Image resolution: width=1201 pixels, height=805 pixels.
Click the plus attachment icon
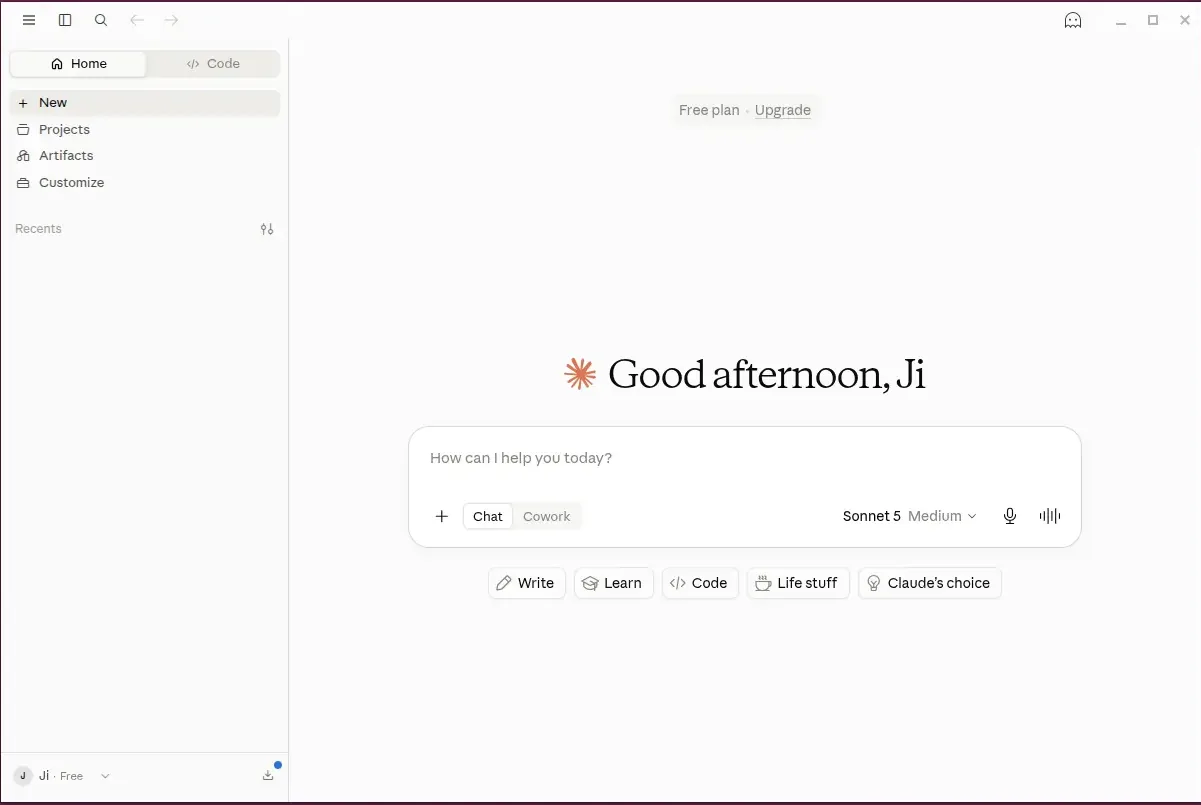[442, 517]
